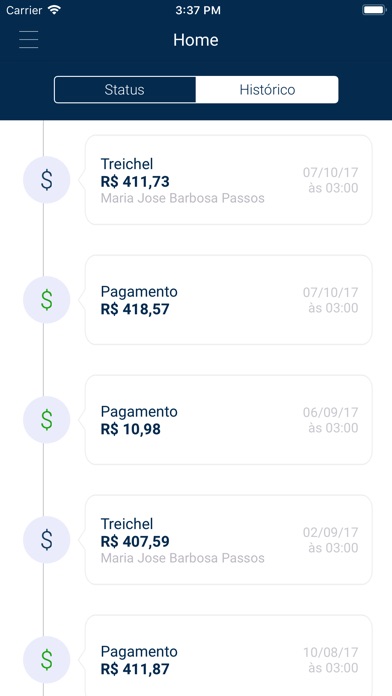Open the Pagamento R$ 411,87 card

coord(228,656)
